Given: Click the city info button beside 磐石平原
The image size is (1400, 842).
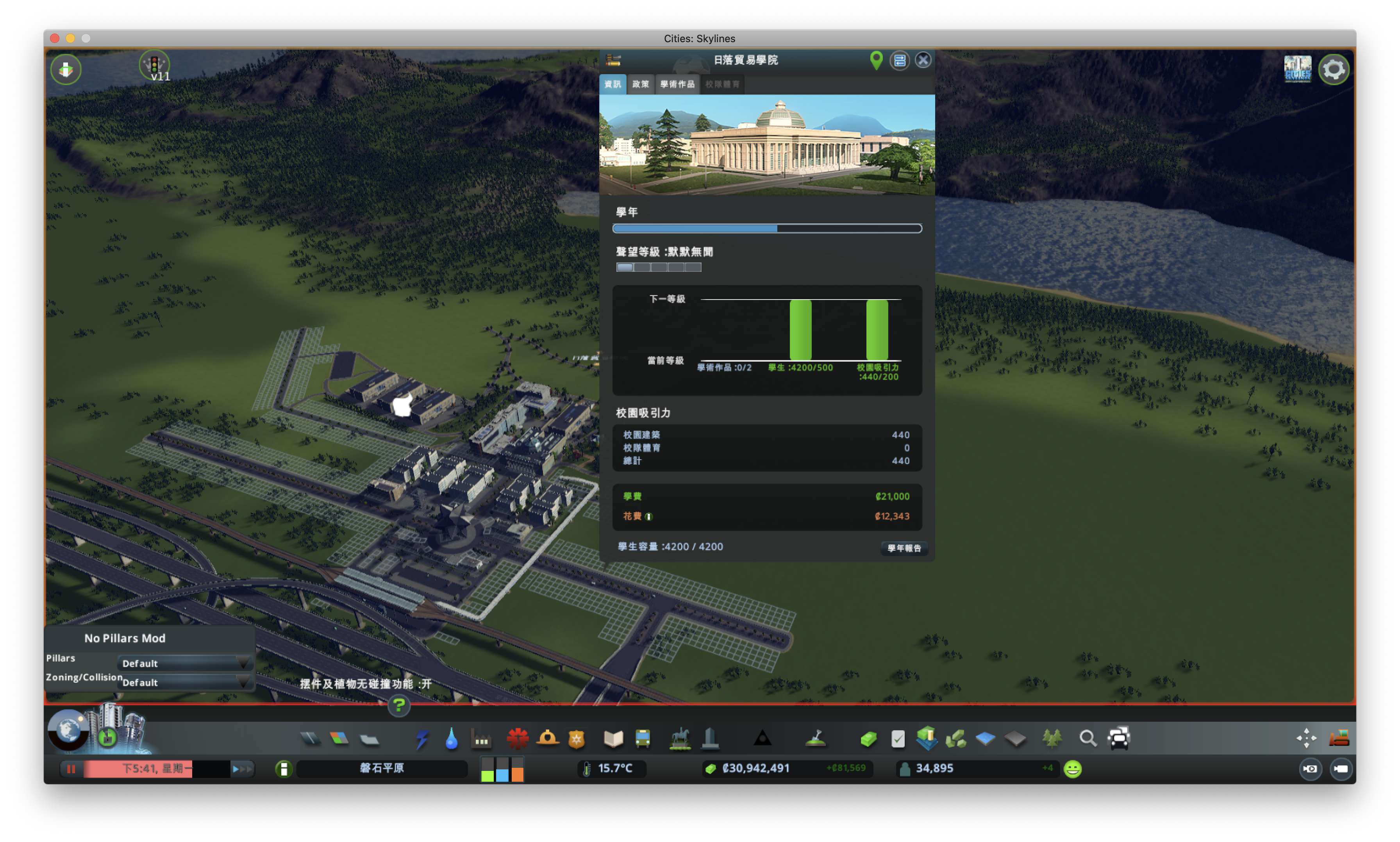Looking at the screenshot, I should point(284,769).
